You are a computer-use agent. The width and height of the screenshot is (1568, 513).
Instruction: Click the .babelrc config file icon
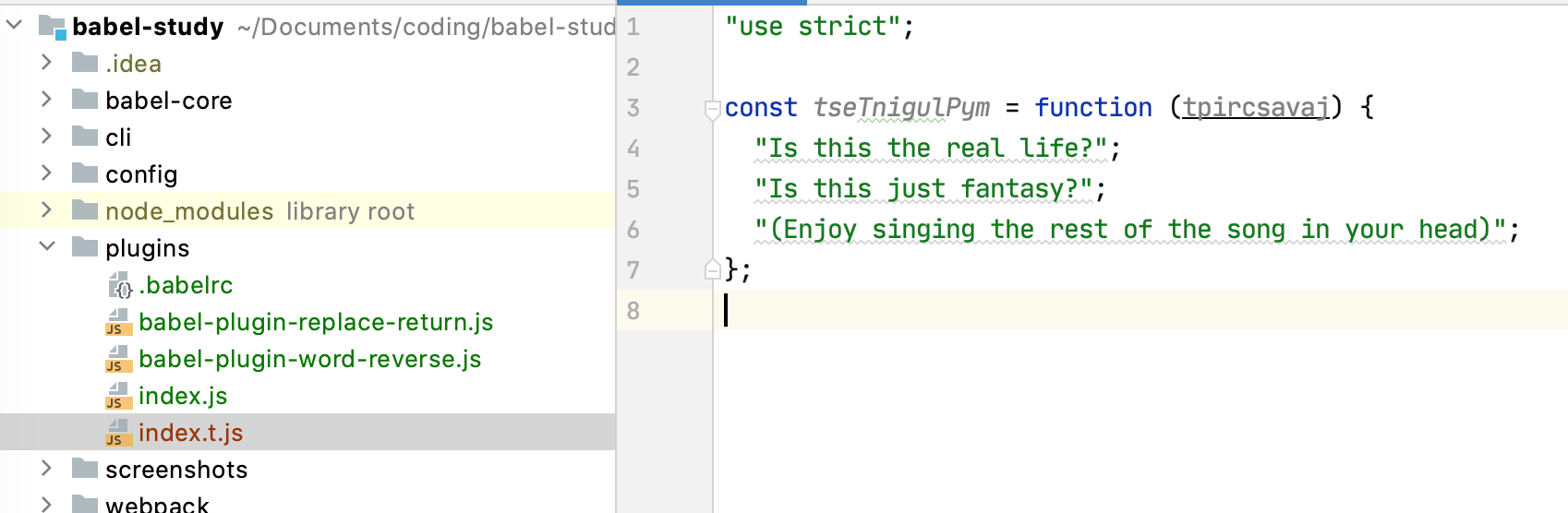coord(120,285)
